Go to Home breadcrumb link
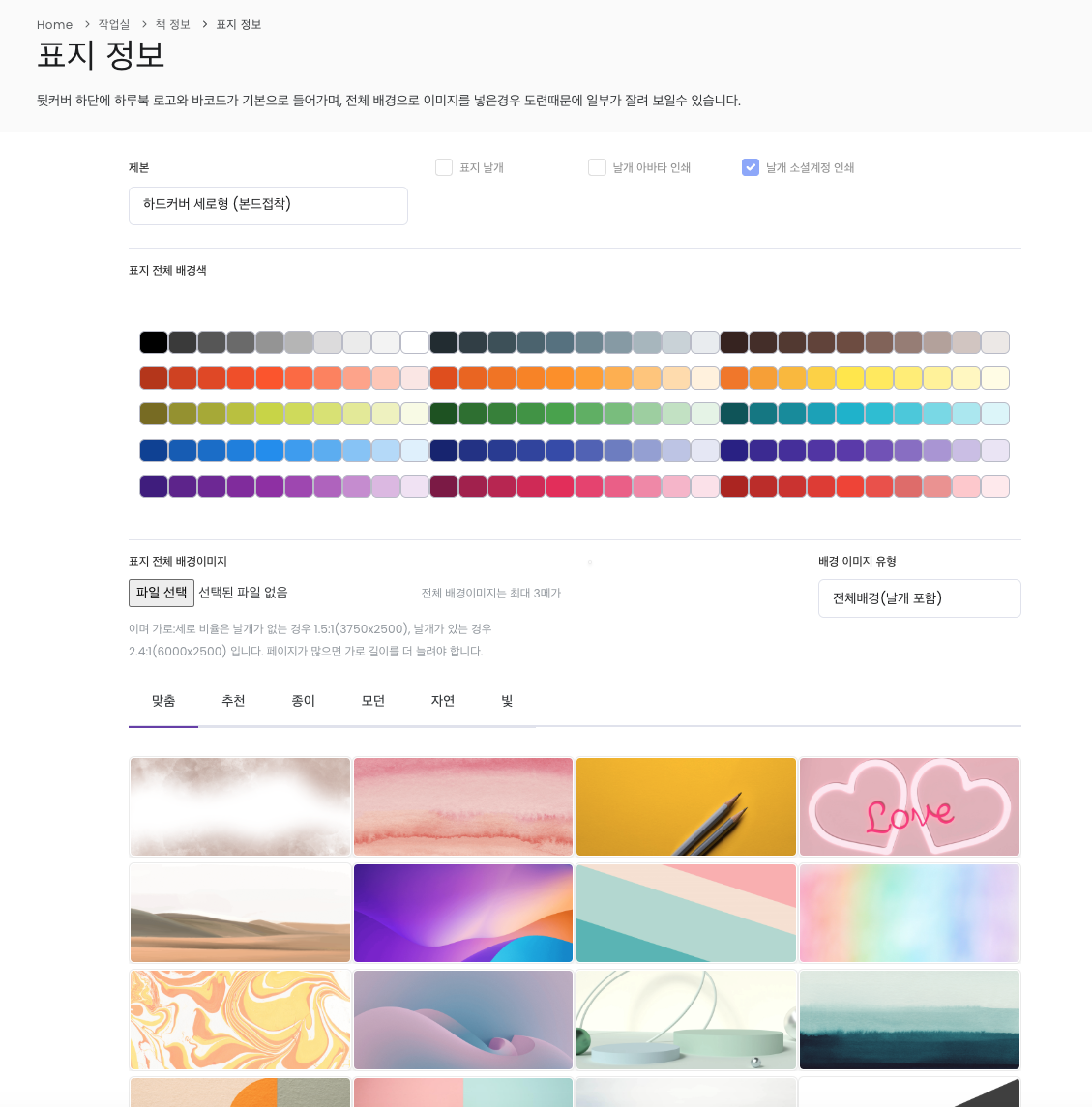This screenshot has width=1092, height=1107. (54, 25)
